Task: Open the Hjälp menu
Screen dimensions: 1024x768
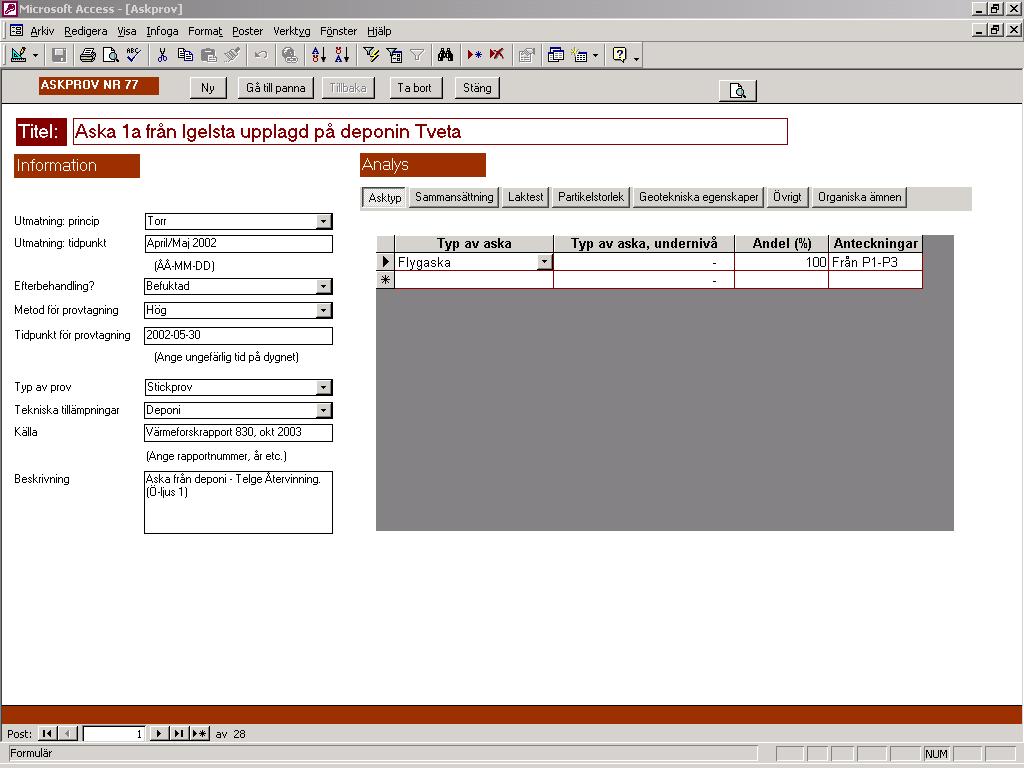Action: tap(379, 31)
